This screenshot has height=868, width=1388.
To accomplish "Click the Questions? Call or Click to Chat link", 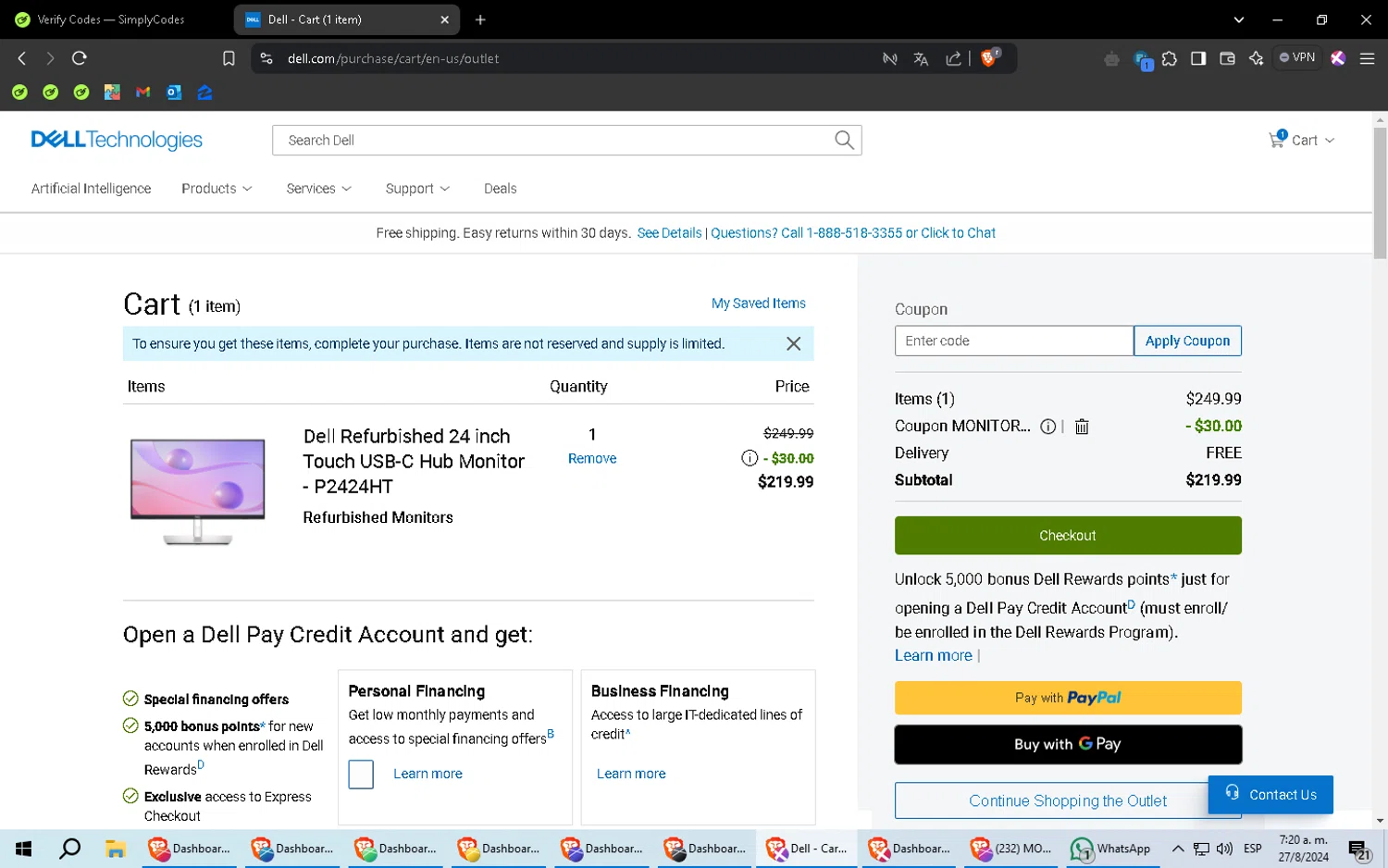I will (x=853, y=233).
